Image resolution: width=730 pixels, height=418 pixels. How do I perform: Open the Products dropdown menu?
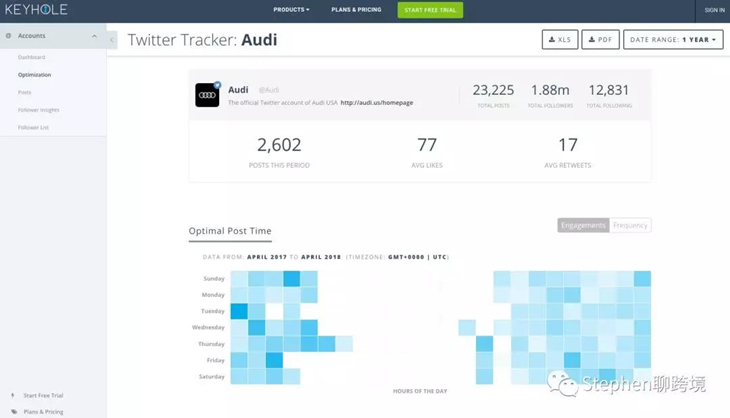coord(291,10)
